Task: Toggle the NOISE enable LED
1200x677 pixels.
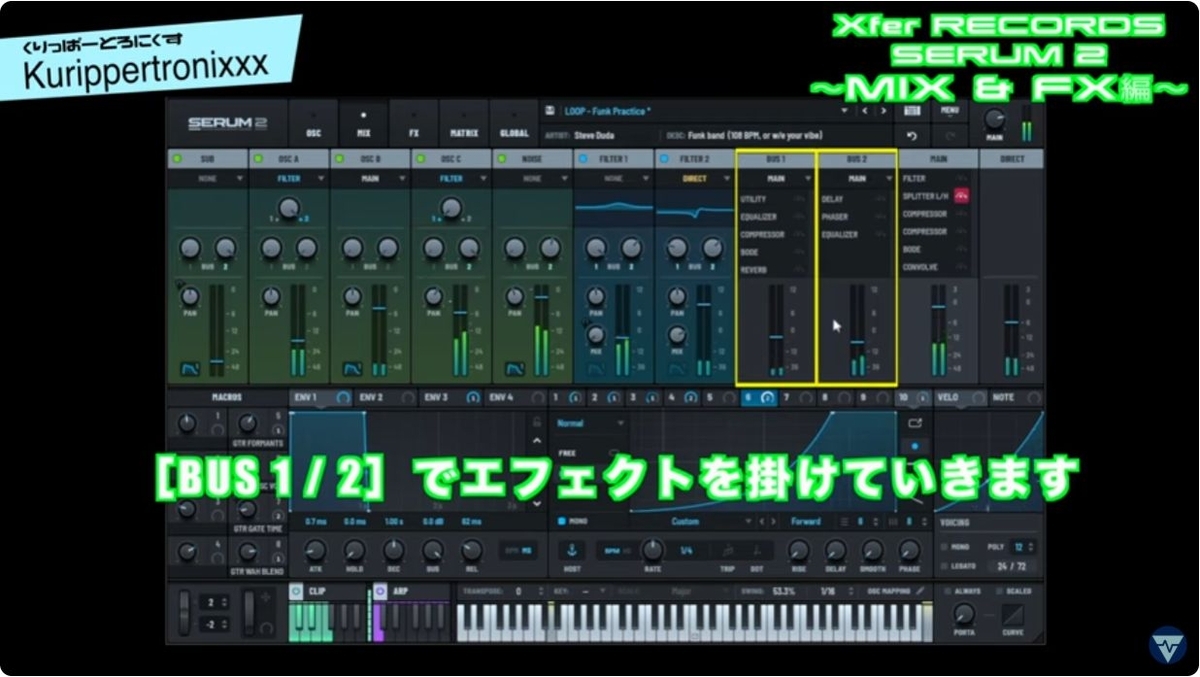Action: click(x=500, y=158)
